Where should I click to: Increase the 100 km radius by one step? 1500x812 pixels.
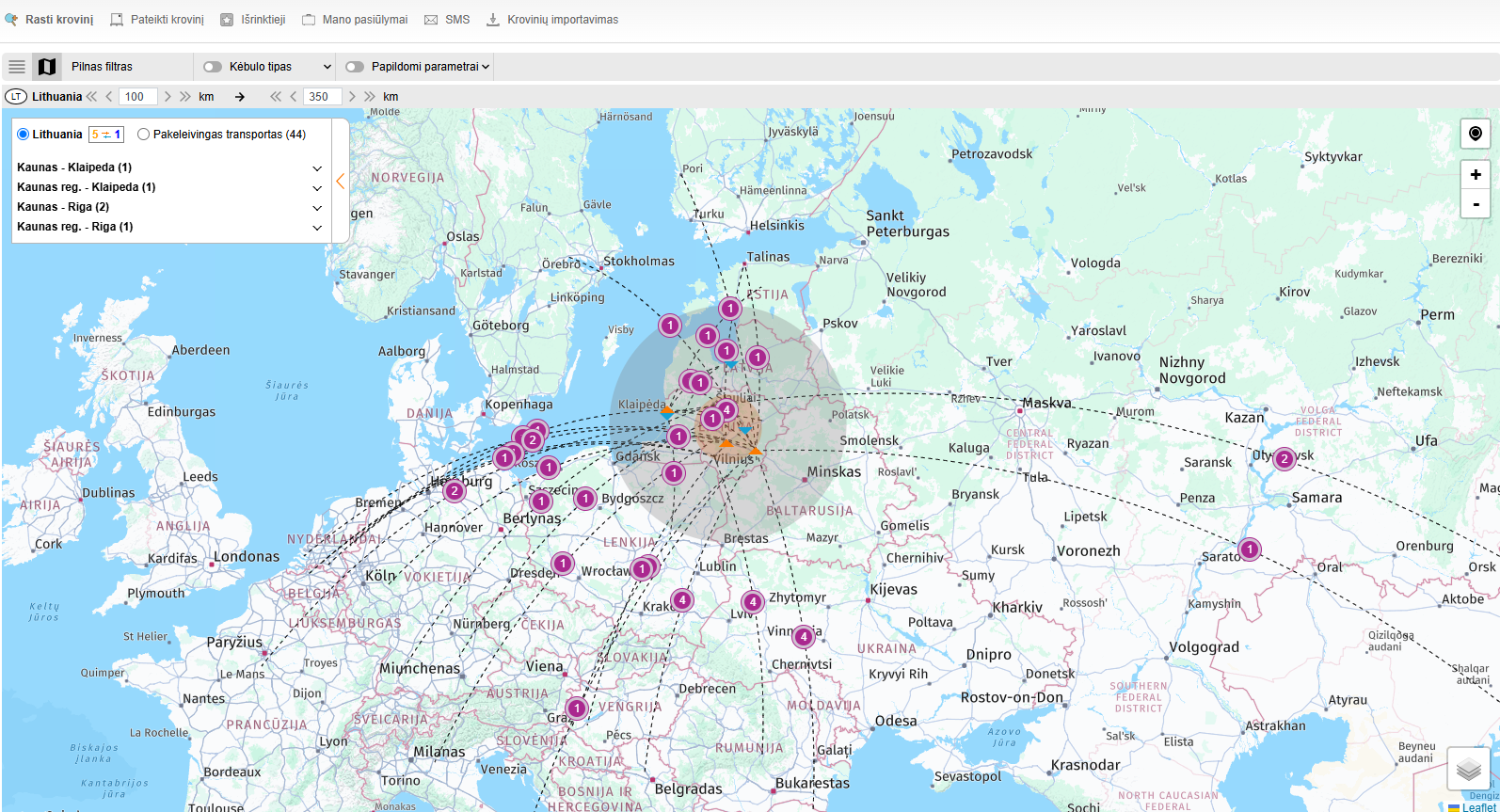point(168,97)
